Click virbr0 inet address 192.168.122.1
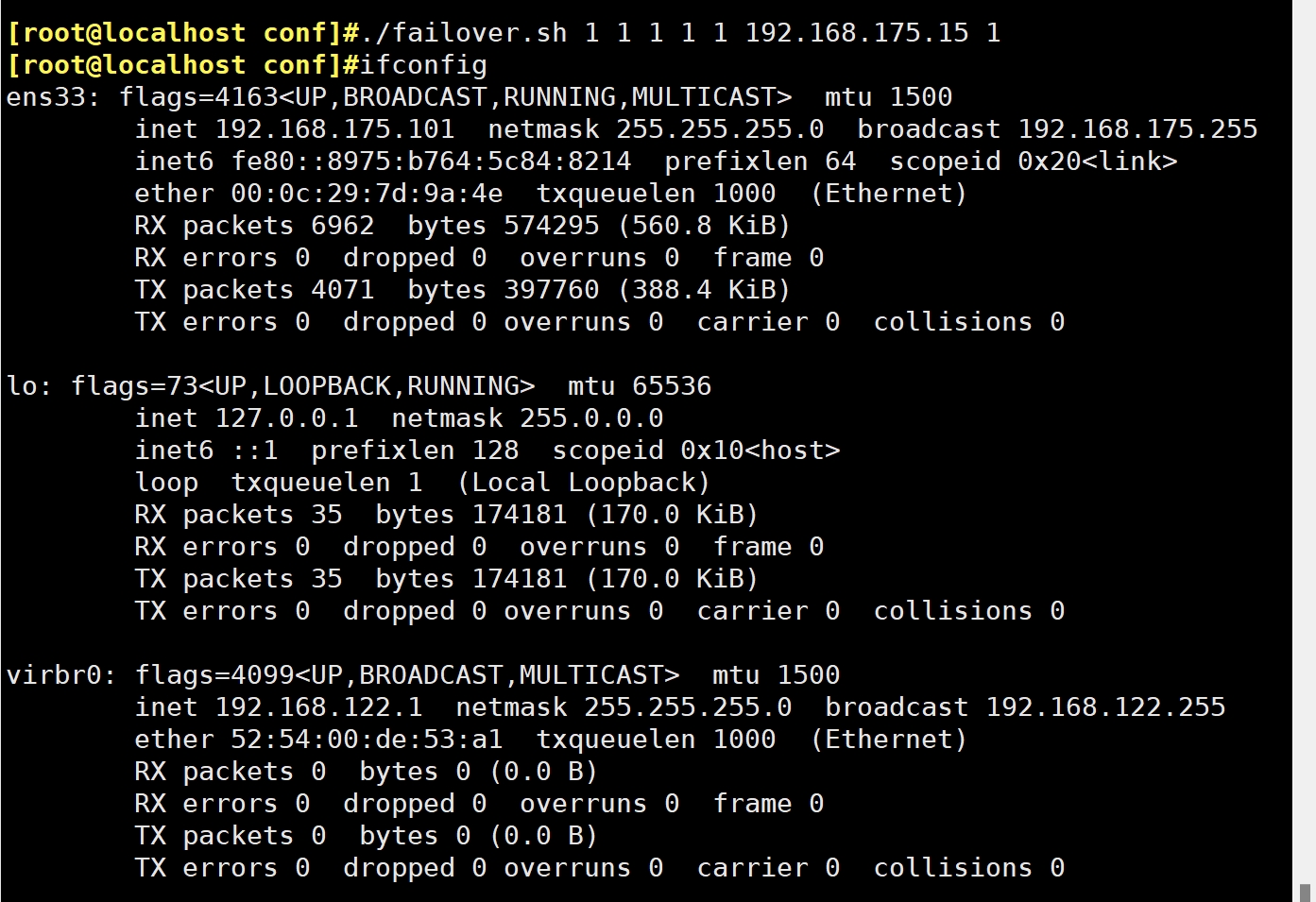This screenshot has width=1316, height=902. point(318,707)
